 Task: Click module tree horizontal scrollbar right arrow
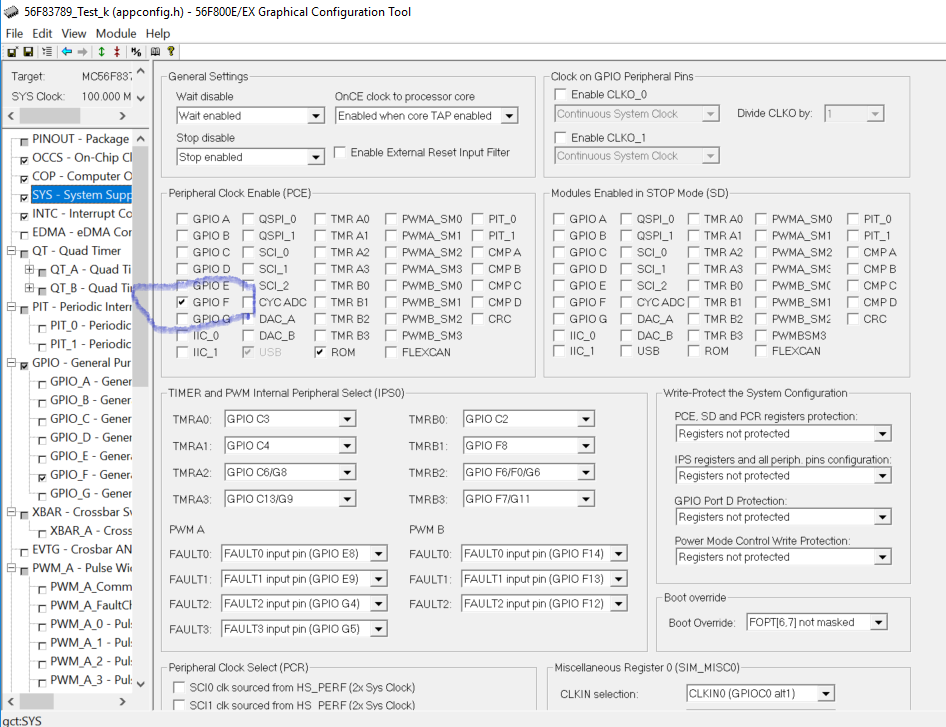[122, 702]
